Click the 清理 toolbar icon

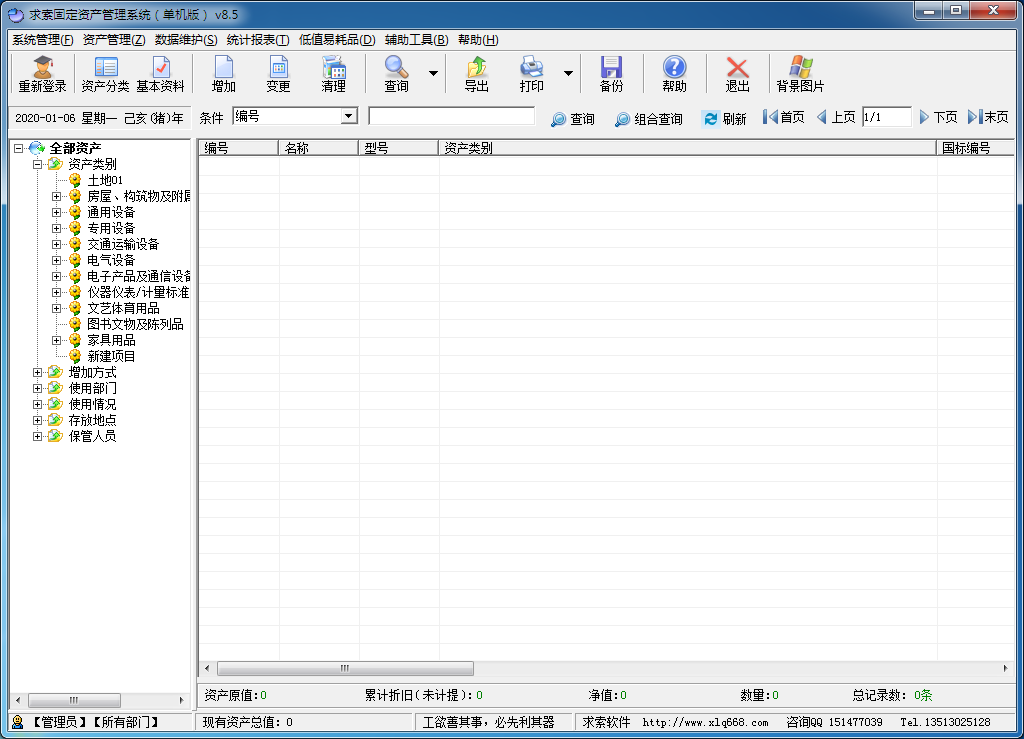(333, 74)
